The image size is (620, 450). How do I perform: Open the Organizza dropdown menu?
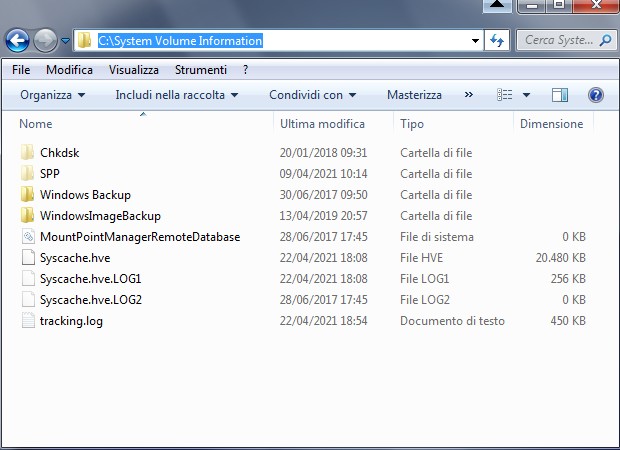(x=53, y=95)
